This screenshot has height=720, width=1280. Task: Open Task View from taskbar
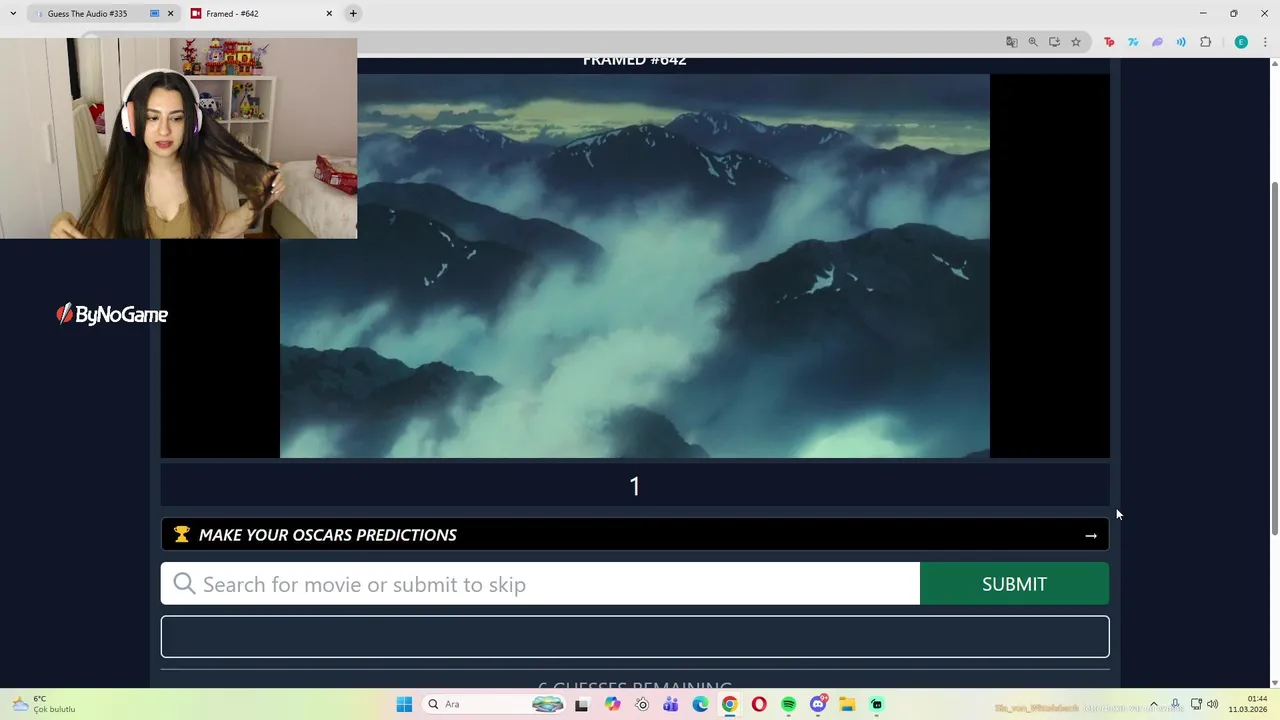tap(582, 704)
